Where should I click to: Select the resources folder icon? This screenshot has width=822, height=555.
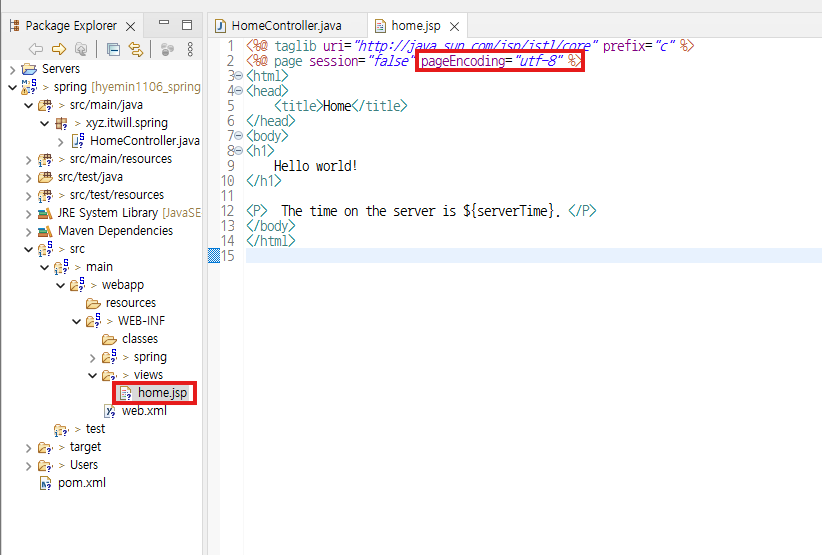pos(93,303)
